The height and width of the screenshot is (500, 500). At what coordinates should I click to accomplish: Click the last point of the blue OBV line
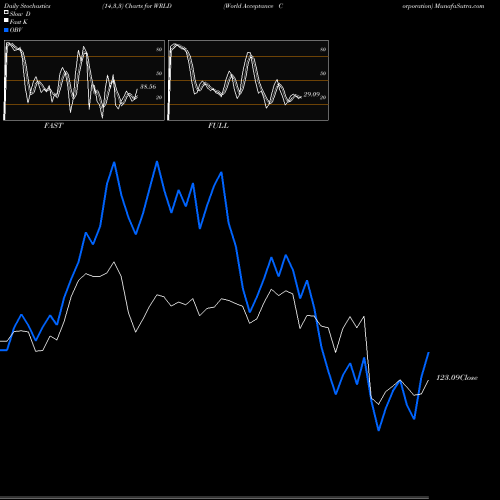(429, 352)
